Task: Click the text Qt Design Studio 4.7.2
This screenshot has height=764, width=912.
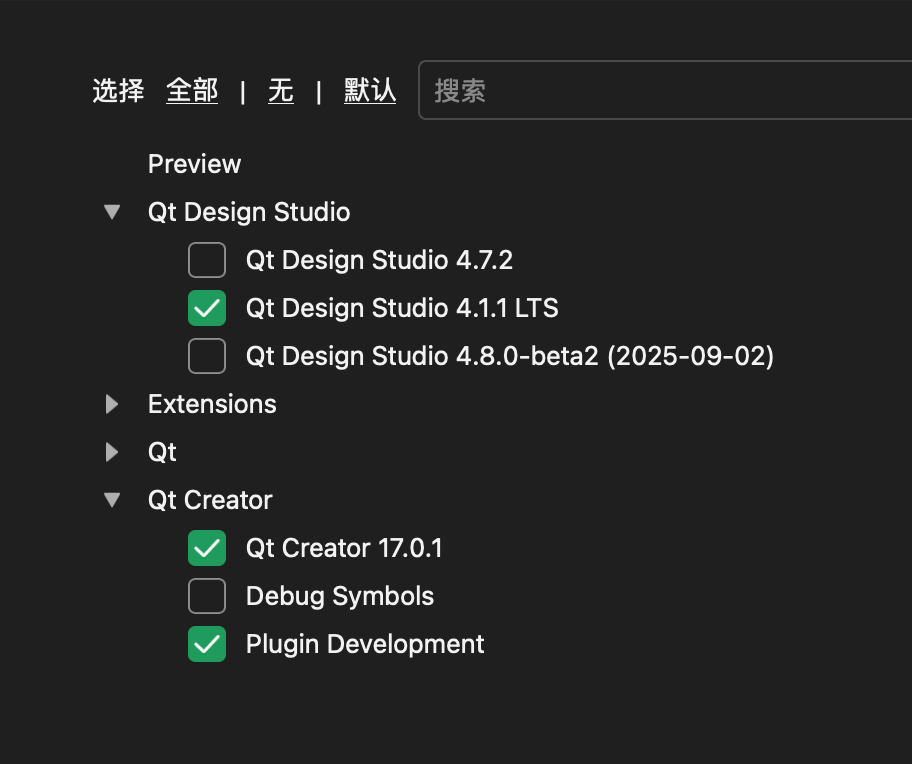Action: pos(379,260)
